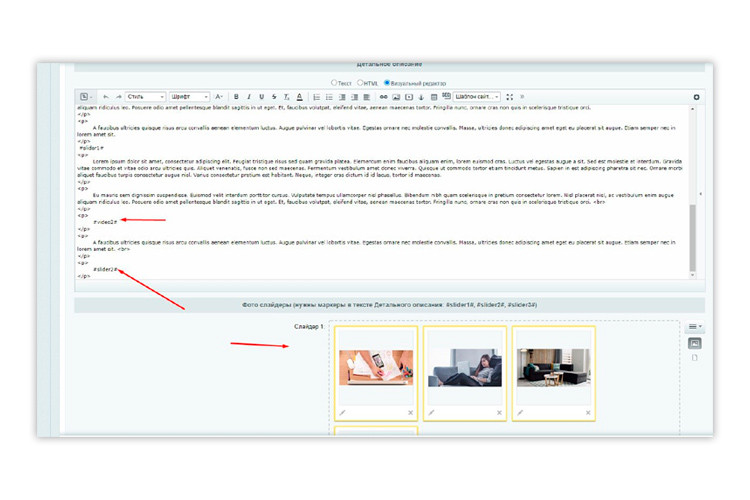Toggle underline formatting

[x=261, y=97]
